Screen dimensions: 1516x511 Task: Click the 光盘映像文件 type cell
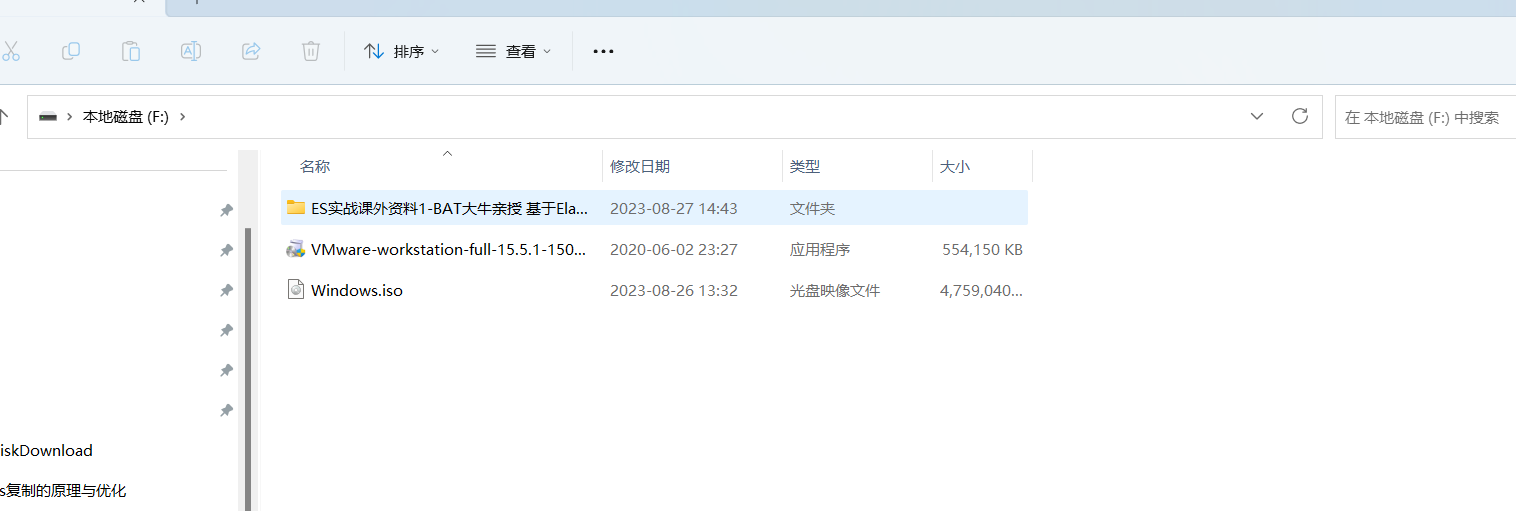coord(835,290)
